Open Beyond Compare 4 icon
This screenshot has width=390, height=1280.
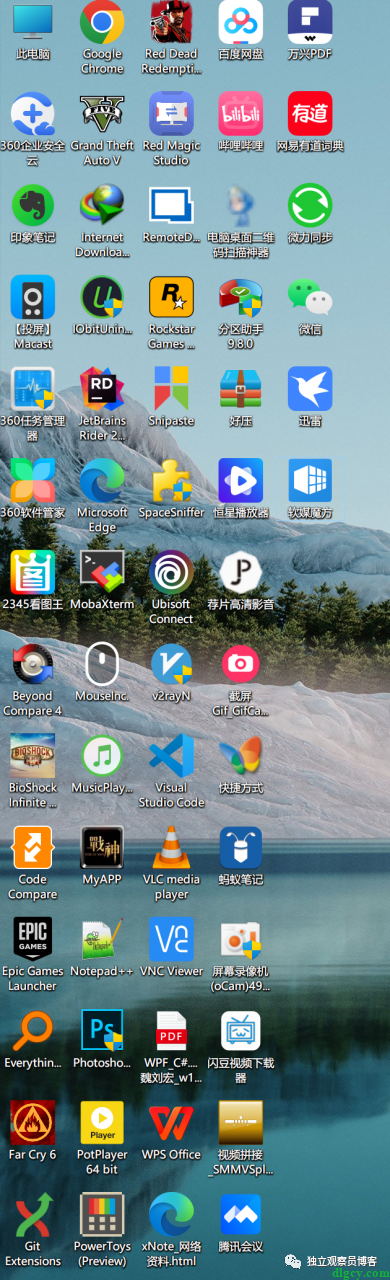click(x=32, y=663)
